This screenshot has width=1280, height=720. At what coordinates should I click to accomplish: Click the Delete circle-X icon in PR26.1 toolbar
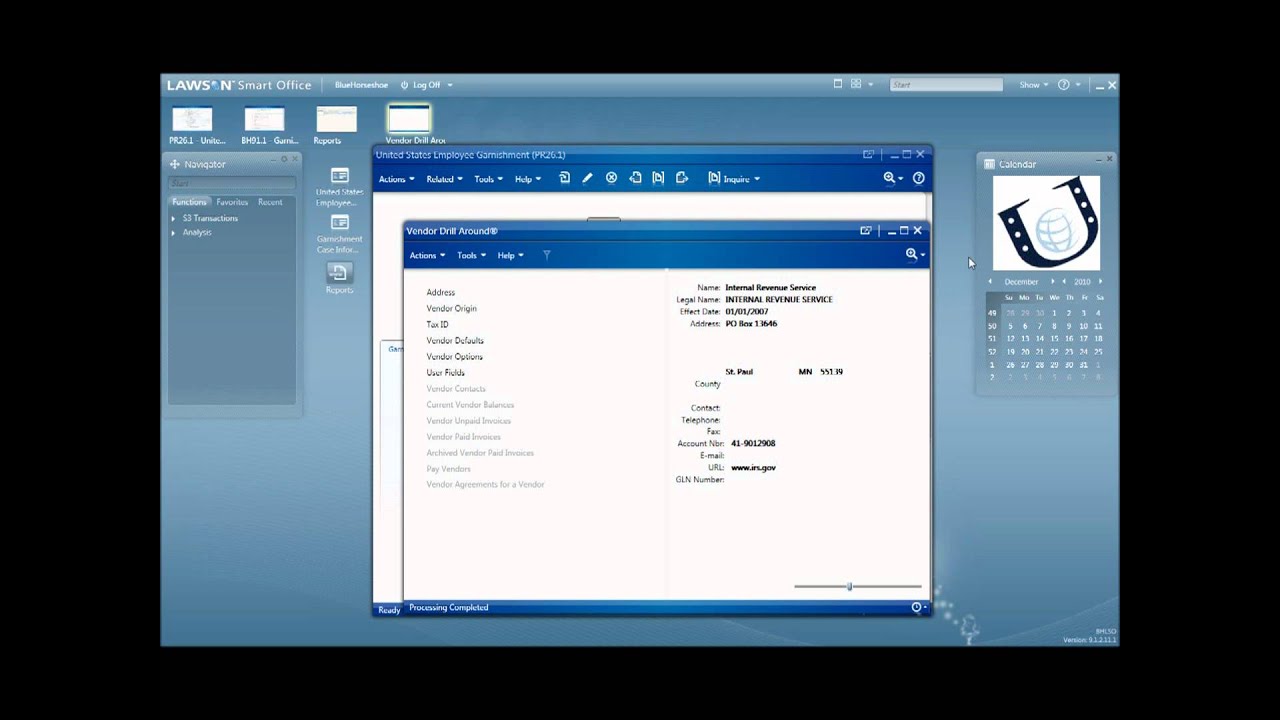click(x=611, y=178)
